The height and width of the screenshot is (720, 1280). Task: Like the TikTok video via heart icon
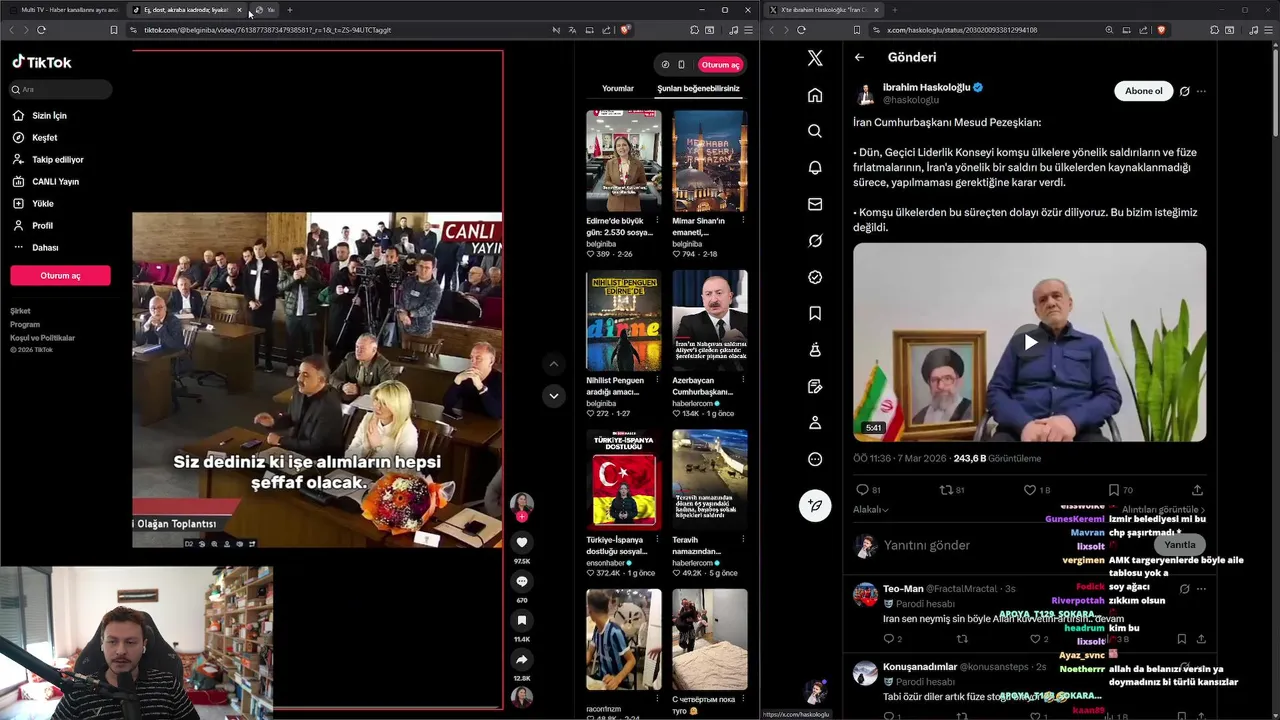point(521,542)
